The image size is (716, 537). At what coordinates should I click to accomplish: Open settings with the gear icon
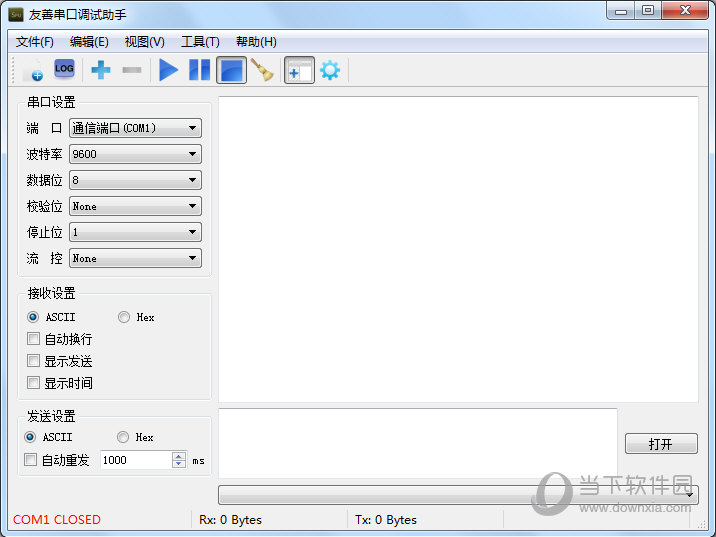point(330,70)
